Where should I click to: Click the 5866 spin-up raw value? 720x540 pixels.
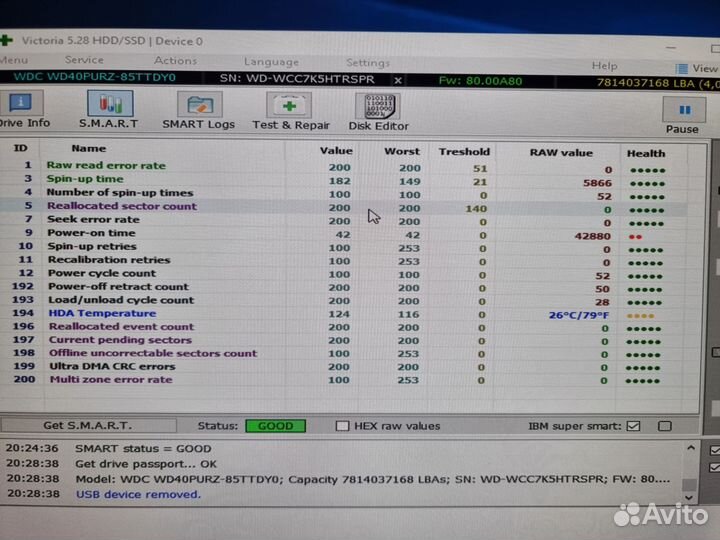coord(597,183)
